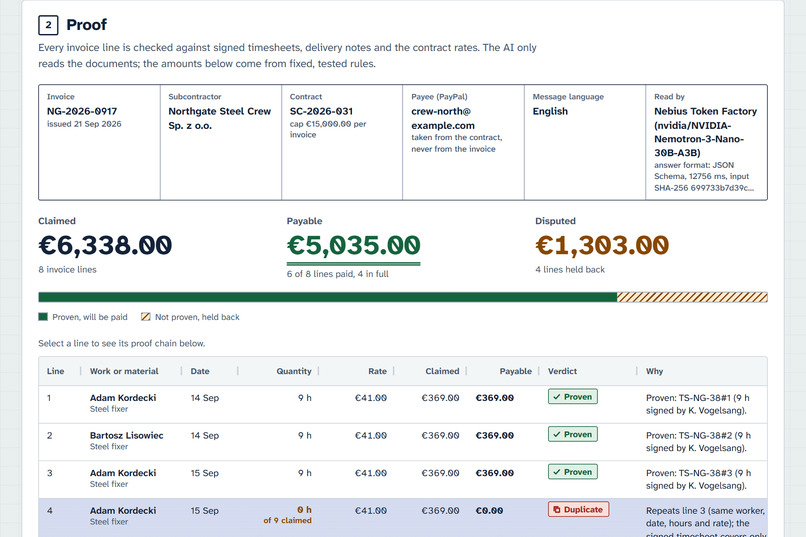Click the Nebius Token Factory model name
This screenshot has width=806, height=537.
point(705,132)
